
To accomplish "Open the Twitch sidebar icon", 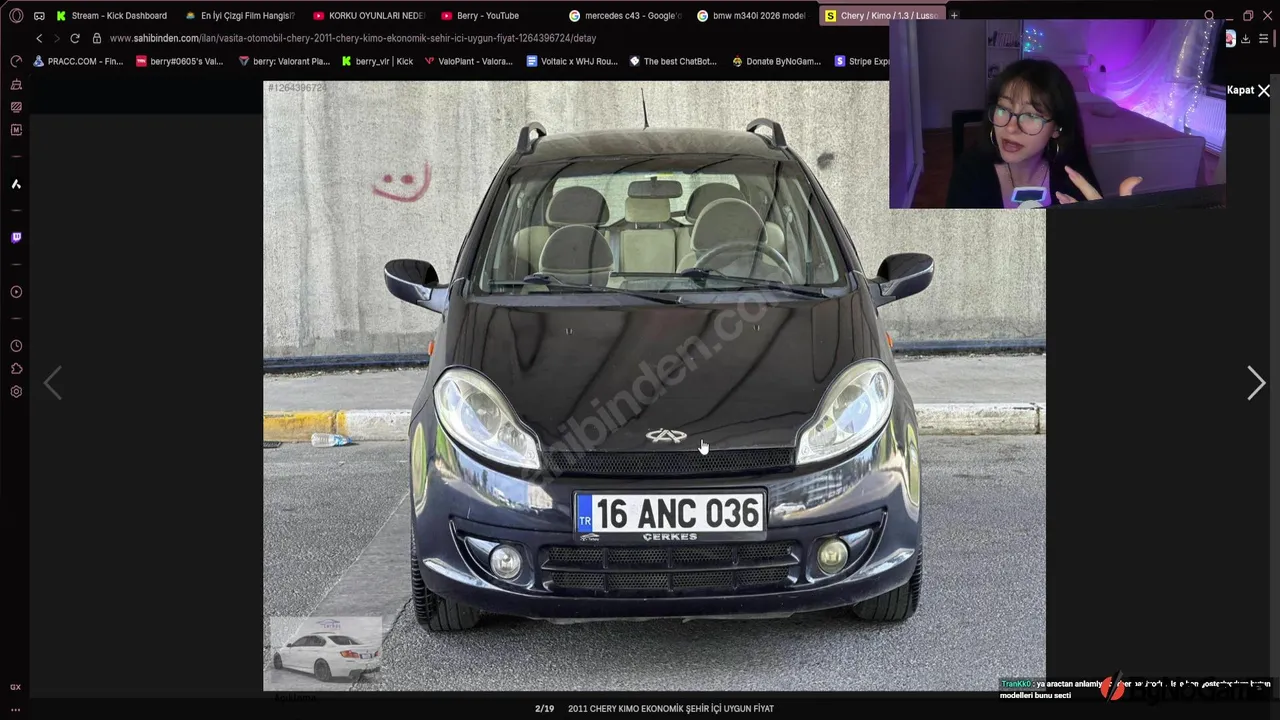I will (x=16, y=238).
